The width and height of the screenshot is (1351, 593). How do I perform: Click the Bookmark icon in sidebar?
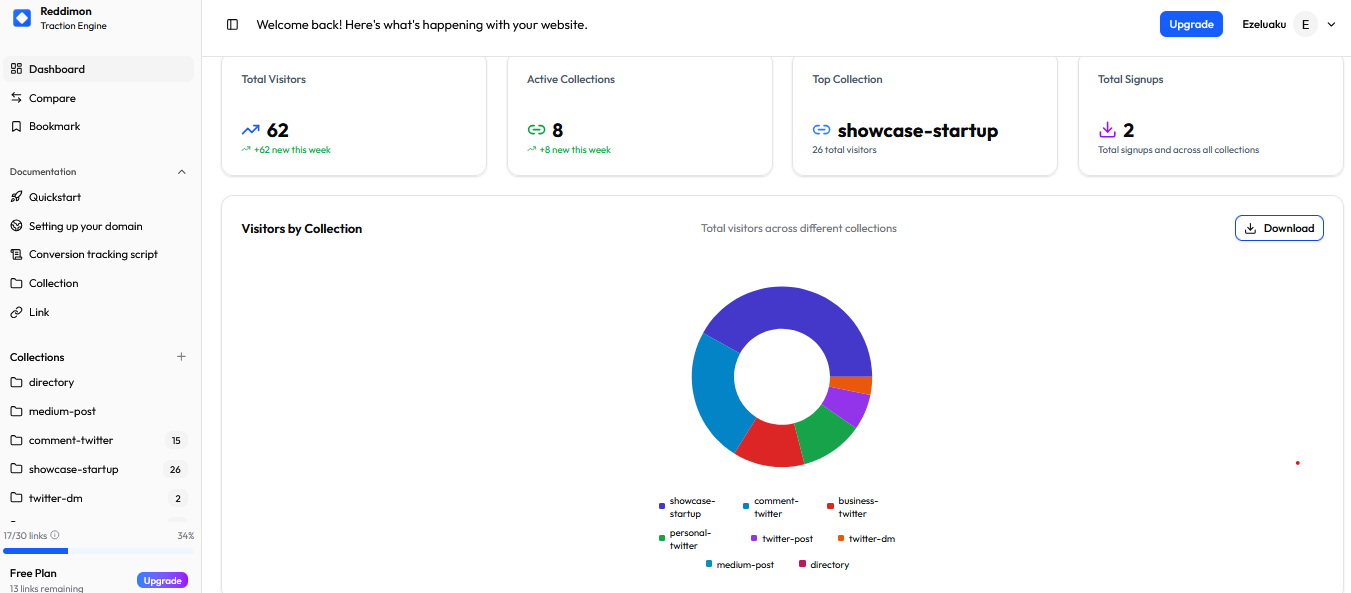(16, 127)
